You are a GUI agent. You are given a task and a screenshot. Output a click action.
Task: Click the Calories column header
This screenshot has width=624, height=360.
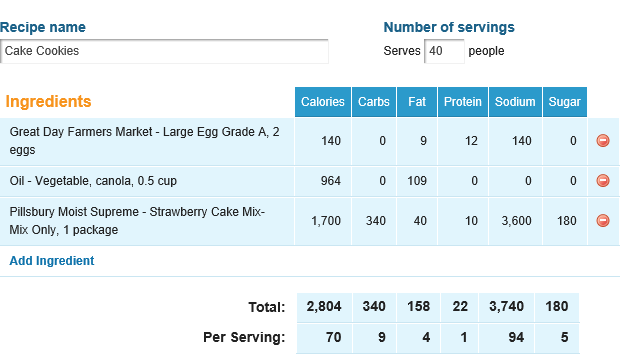click(x=323, y=102)
